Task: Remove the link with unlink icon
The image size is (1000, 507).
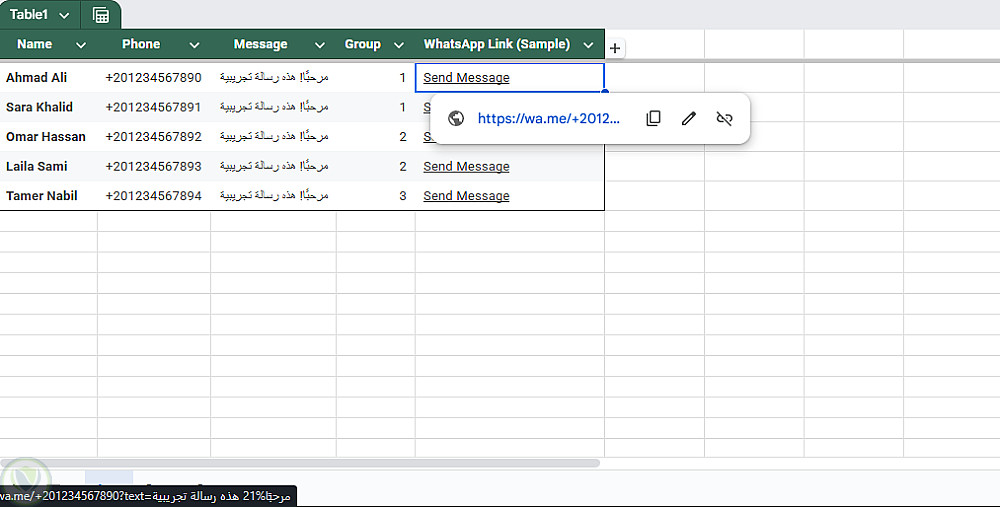Action: tap(725, 118)
